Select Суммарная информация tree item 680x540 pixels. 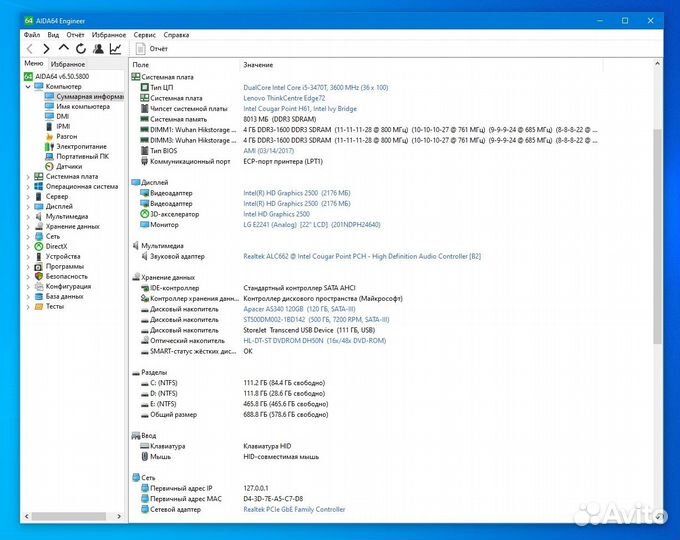tap(84, 96)
